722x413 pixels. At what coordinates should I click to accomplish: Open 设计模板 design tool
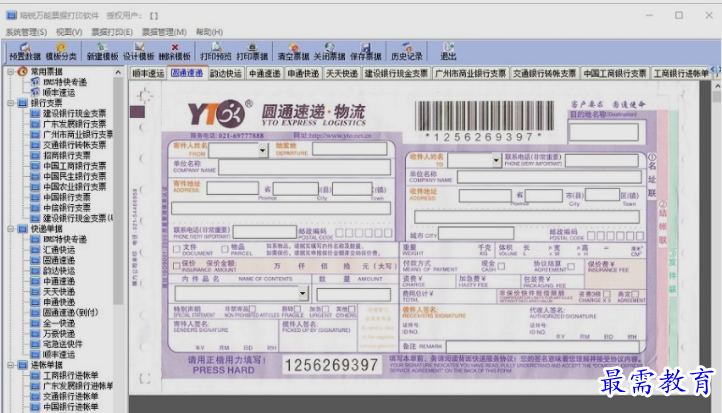click(x=139, y=51)
